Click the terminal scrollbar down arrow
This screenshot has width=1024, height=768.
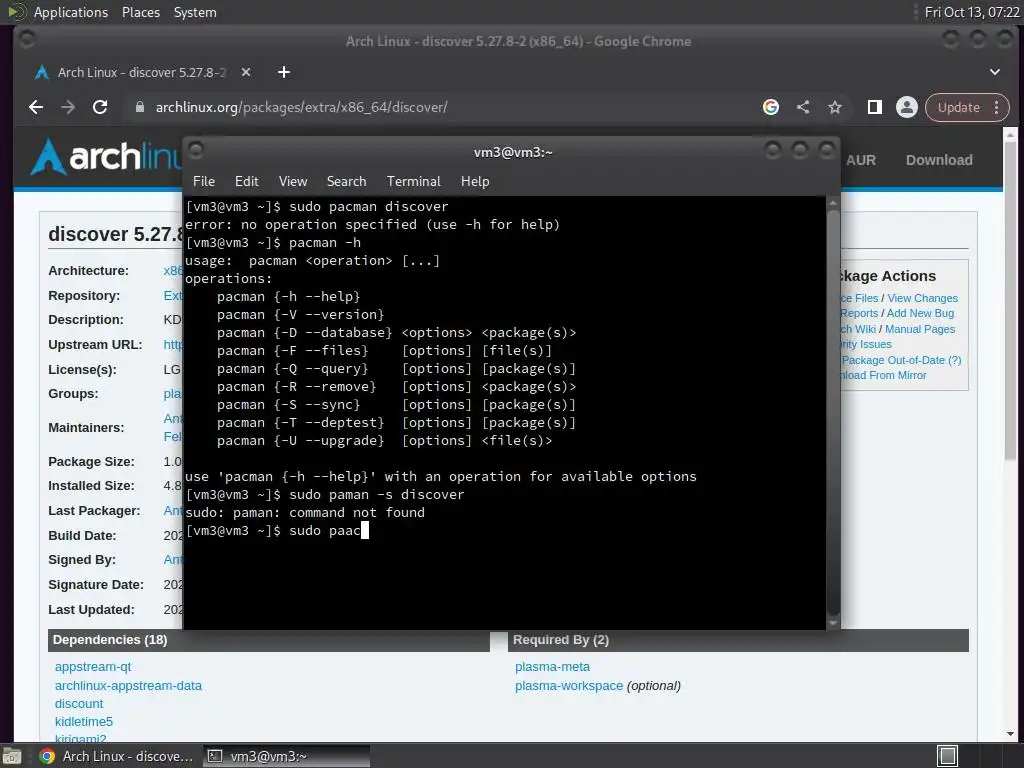pos(833,623)
